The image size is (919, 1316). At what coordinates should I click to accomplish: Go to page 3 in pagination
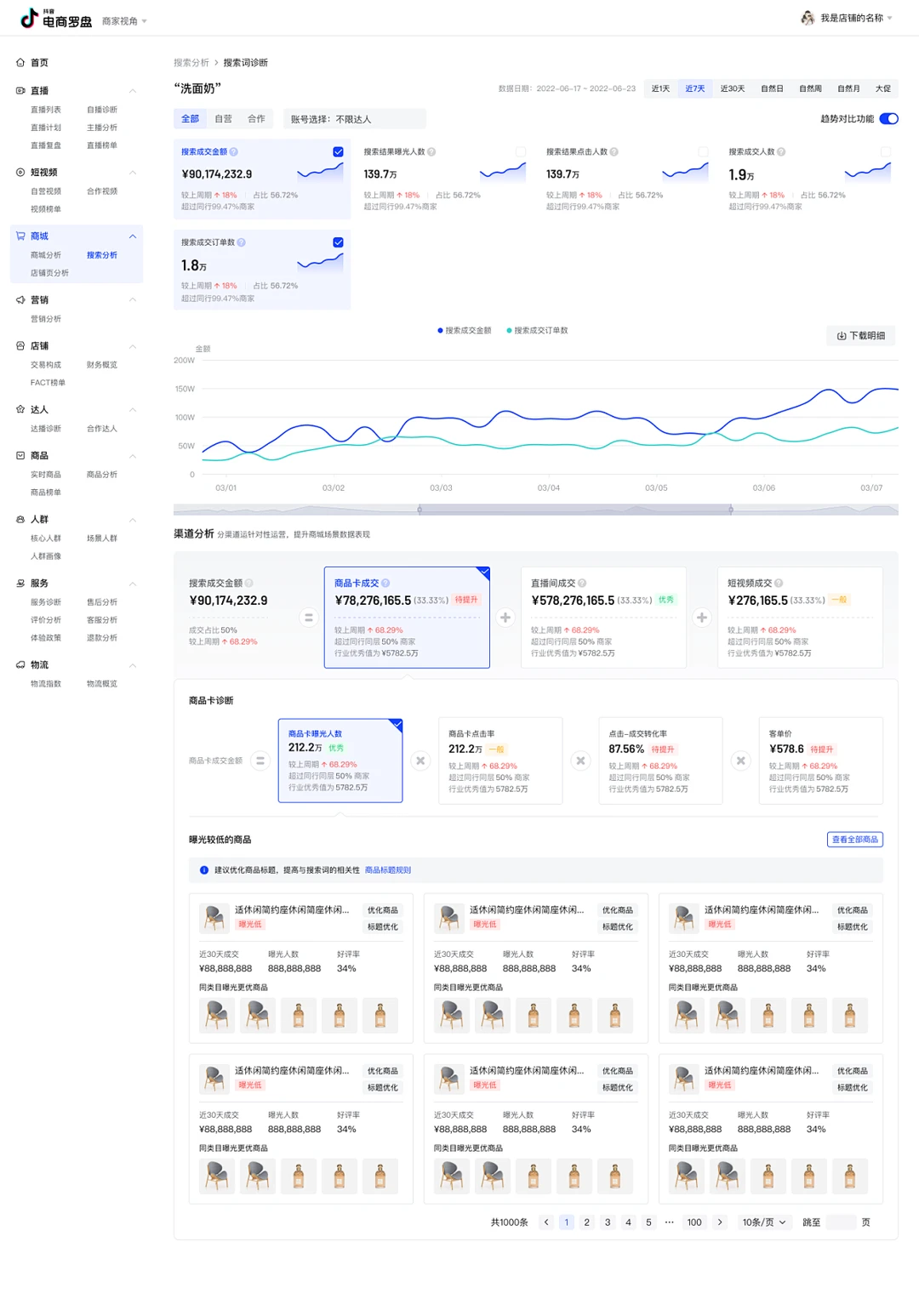point(608,1222)
